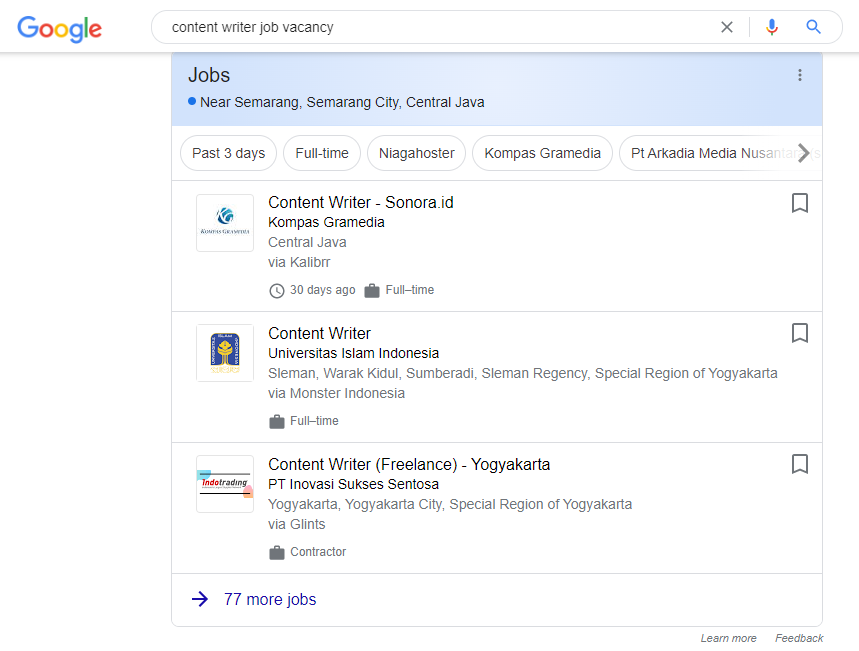859x651 pixels.
Task: Open Jobs panel three-dot options menu
Action: [x=799, y=75]
